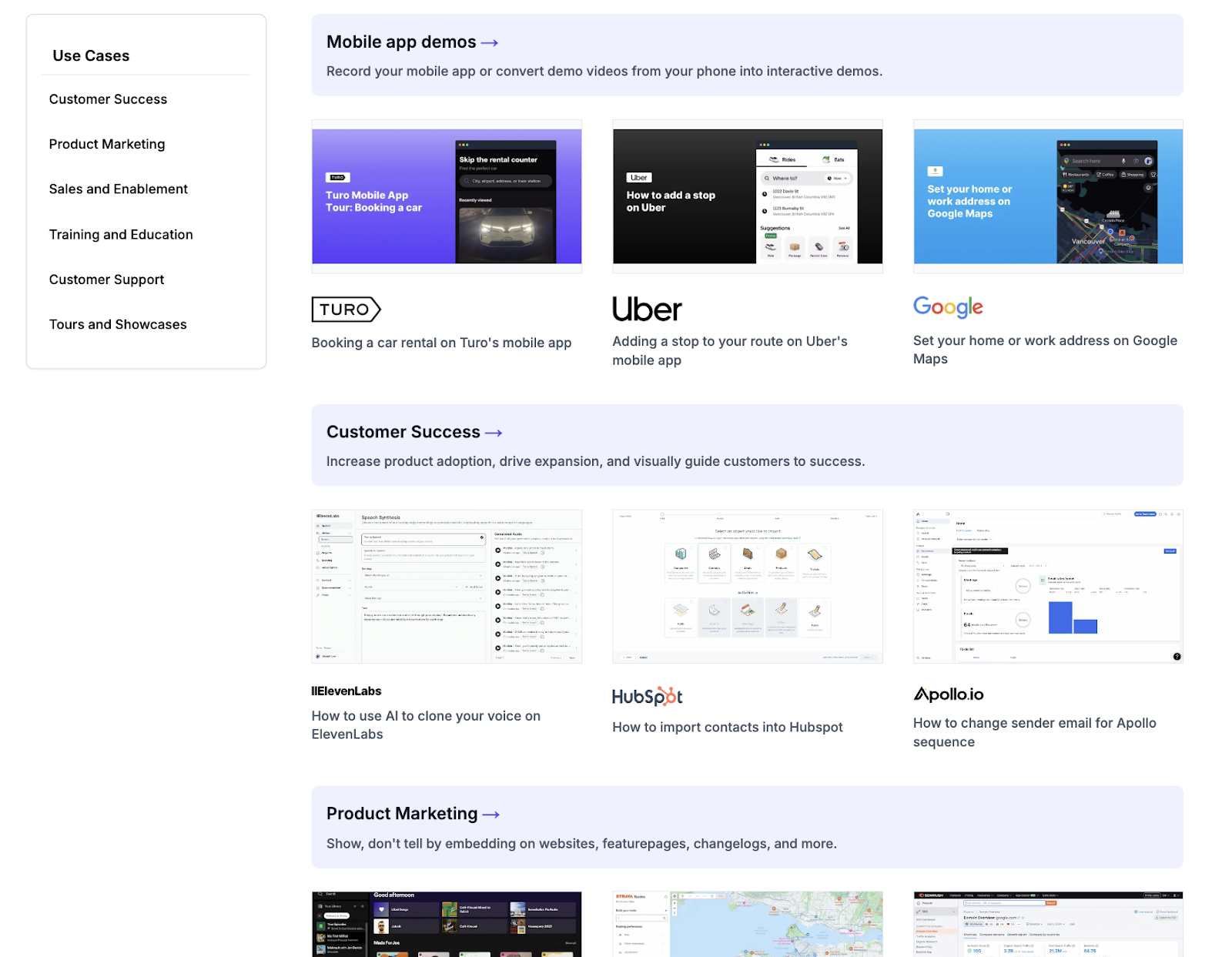Select Customer Support in the sidebar
Viewport: 1232px width, 957px height.
[x=107, y=279]
